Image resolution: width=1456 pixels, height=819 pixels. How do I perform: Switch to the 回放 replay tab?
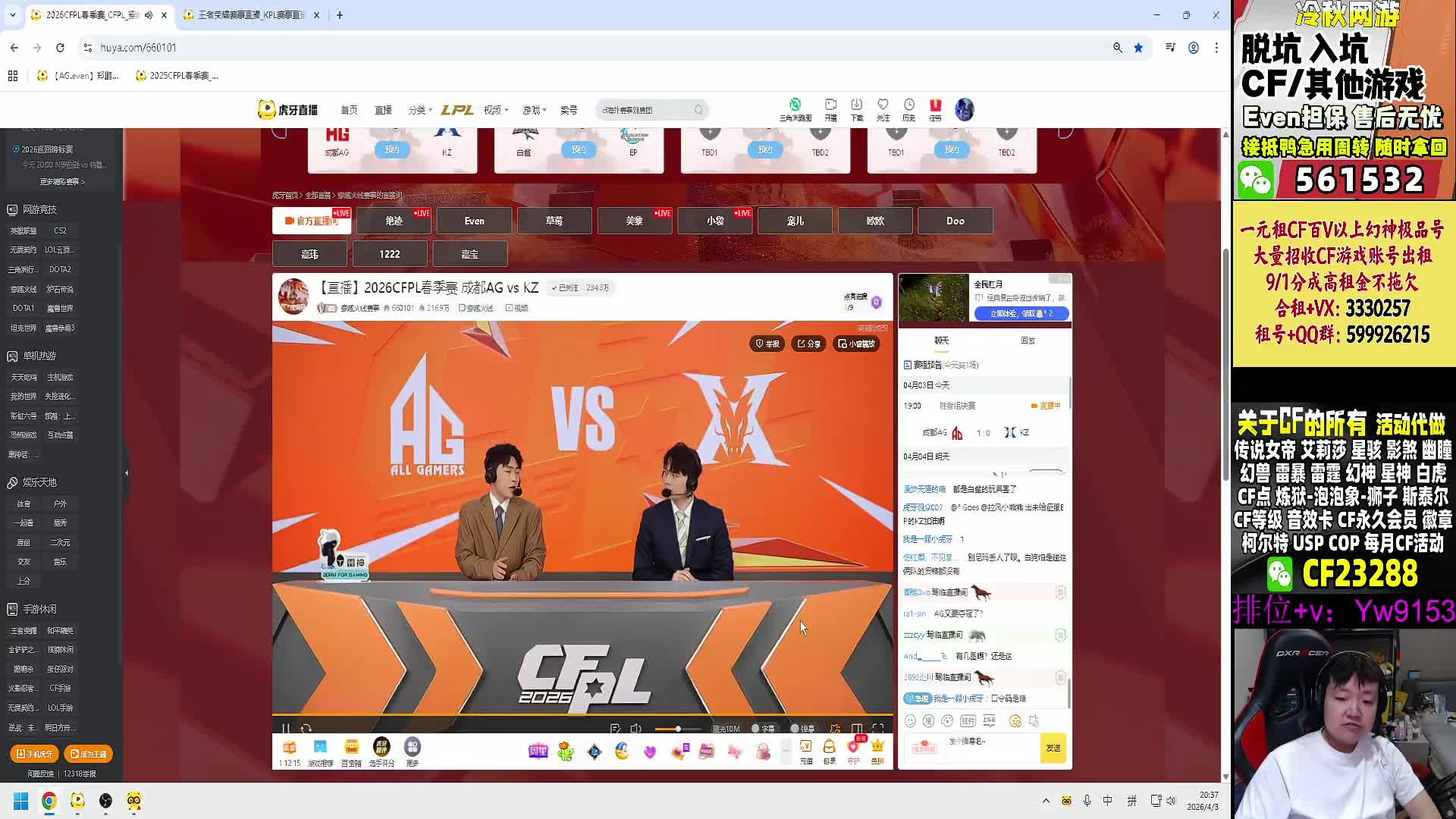pyautogui.click(x=1028, y=340)
